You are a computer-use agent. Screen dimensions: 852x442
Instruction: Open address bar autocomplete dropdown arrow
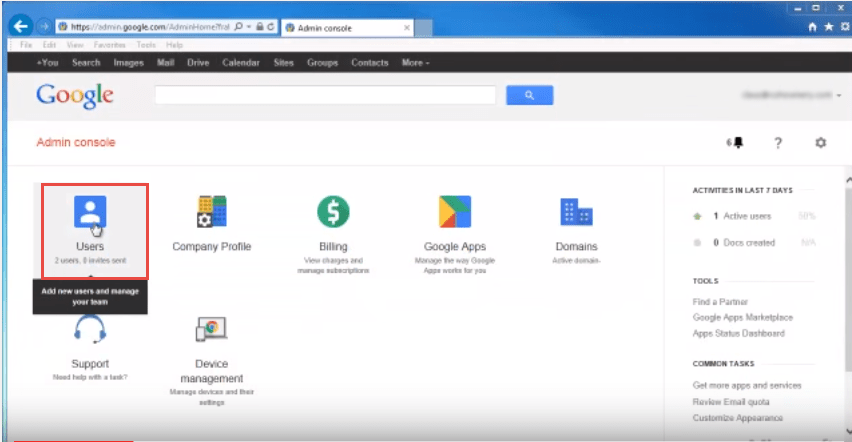[249, 27]
